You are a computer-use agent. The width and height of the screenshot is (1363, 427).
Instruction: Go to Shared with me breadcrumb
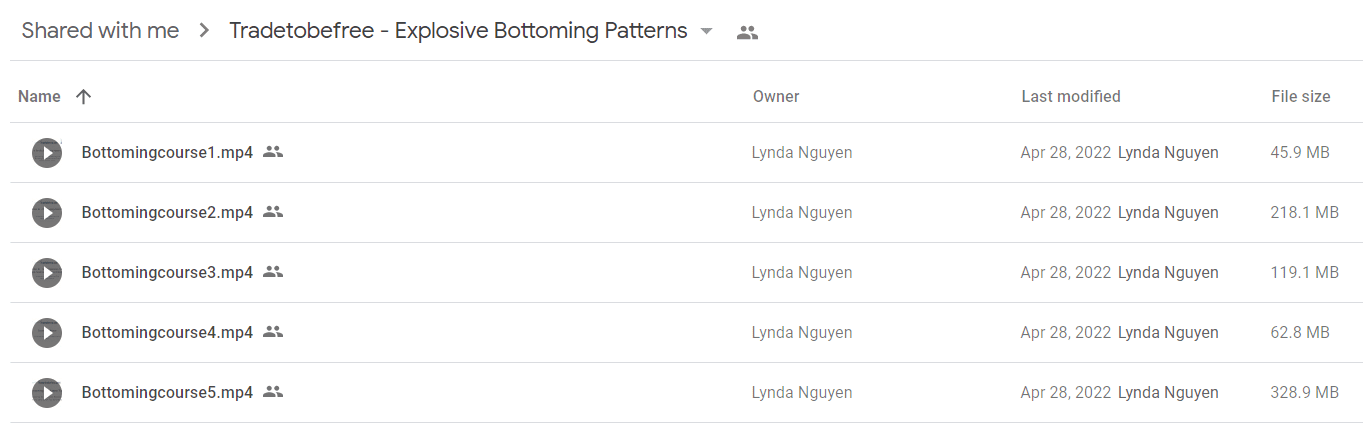pos(100,31)
